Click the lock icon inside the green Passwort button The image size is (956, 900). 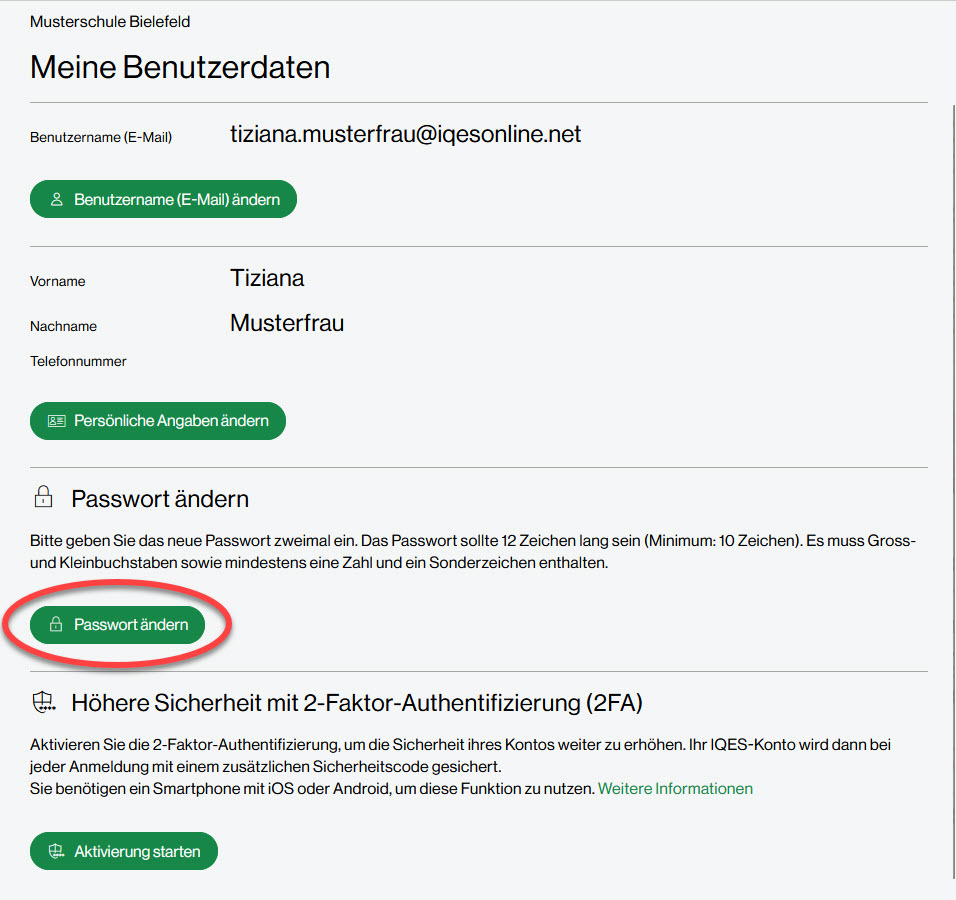(56, 625)
